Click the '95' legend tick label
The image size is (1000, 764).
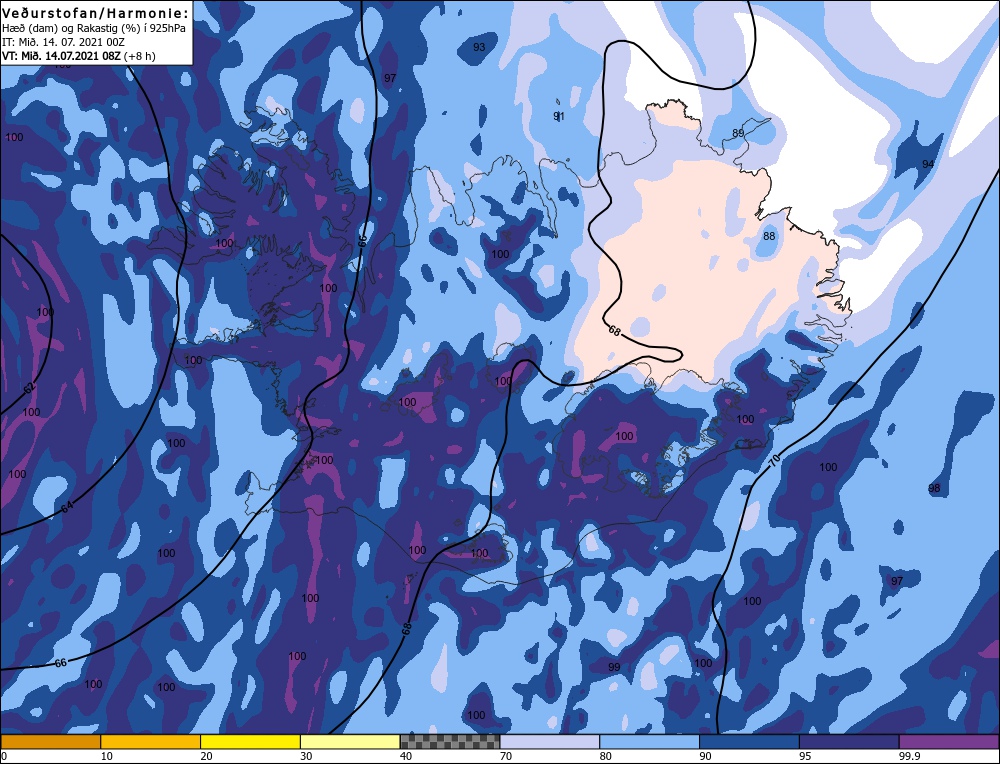805,756
